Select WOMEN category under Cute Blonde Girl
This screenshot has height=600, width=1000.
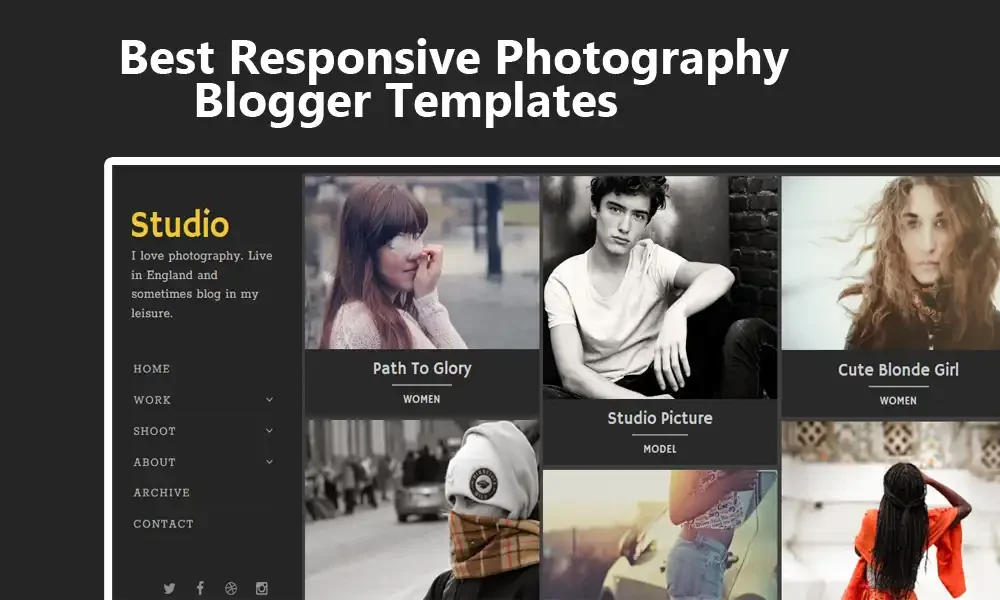[898, 400]
